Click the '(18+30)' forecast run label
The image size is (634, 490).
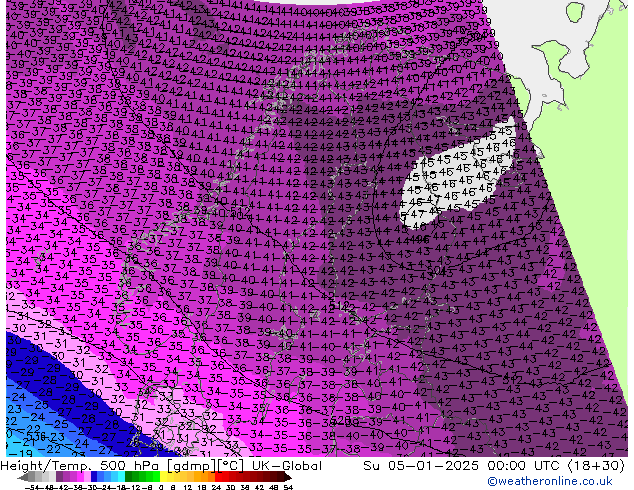(596, 466)
